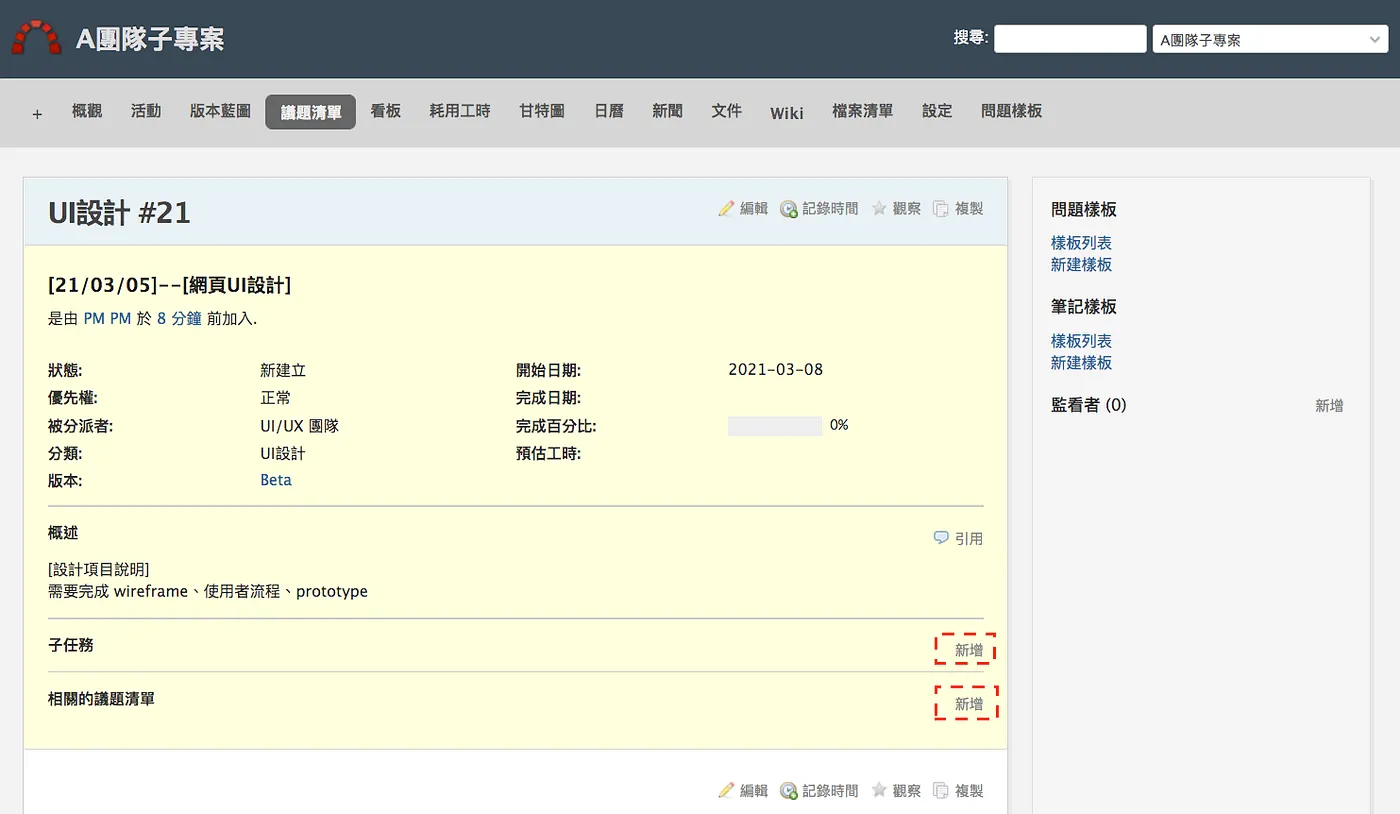Add a watcher with 新增 beside 監看者
The image size is (1400, 814).
pyautogui.click(x=1329, y=406)
